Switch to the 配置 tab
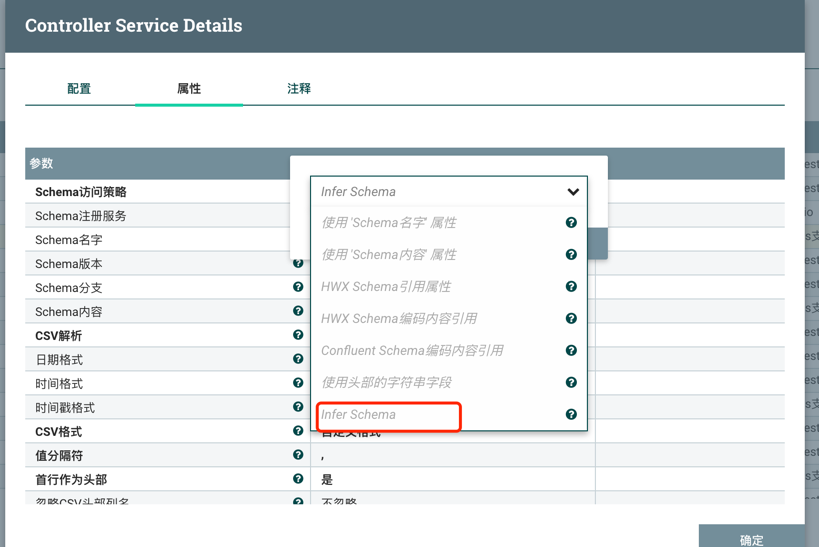 pos(79,89)
